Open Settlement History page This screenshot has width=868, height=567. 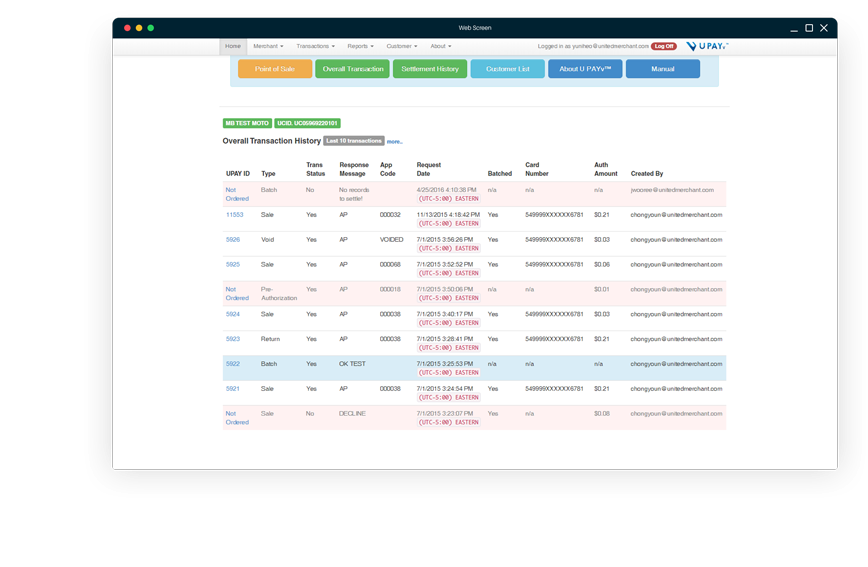pos(430,69)
